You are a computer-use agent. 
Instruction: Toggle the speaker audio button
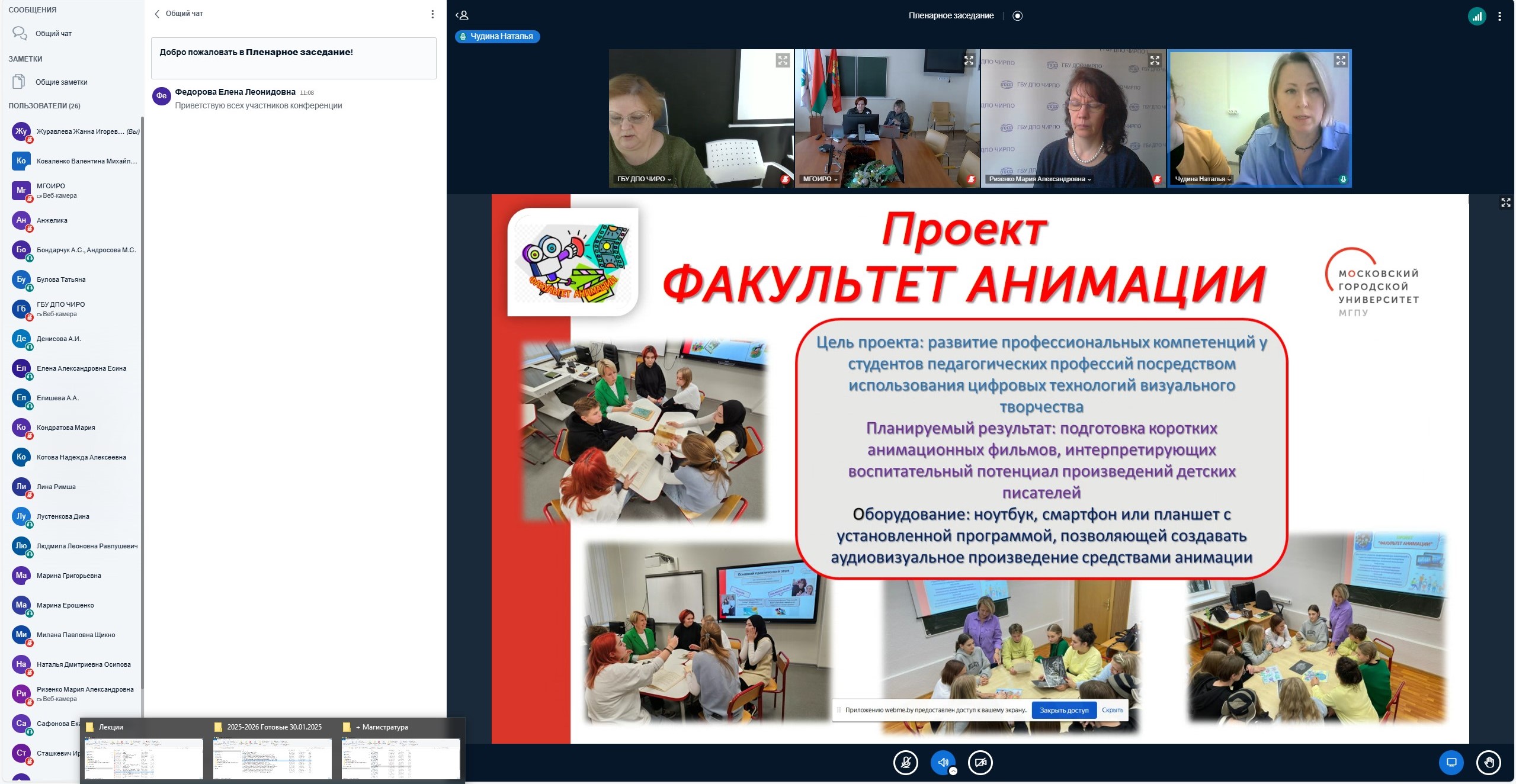[943, 763]
